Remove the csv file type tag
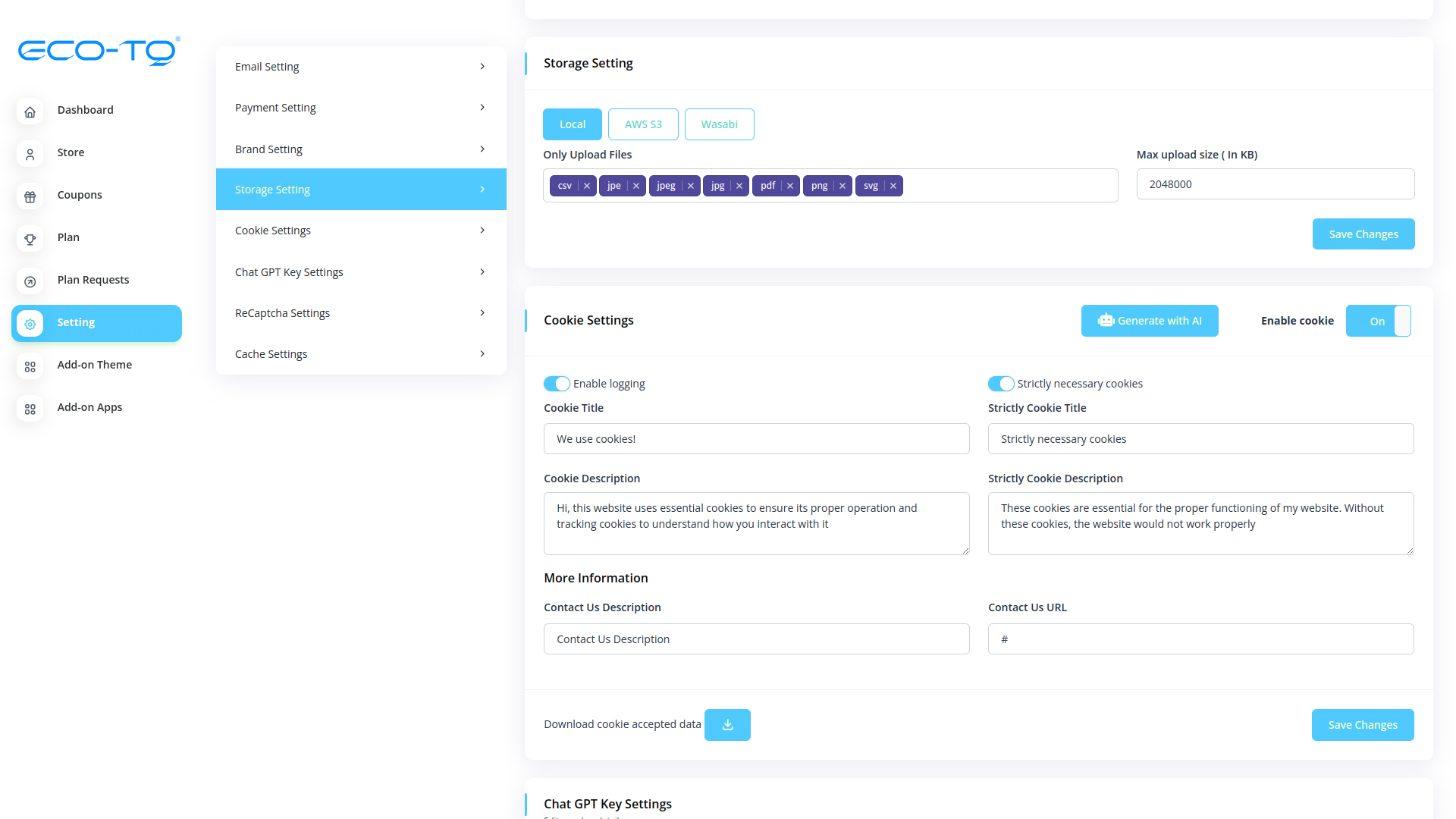The height and width of the screenshot is (819, 1456). (x=587, y=186)
